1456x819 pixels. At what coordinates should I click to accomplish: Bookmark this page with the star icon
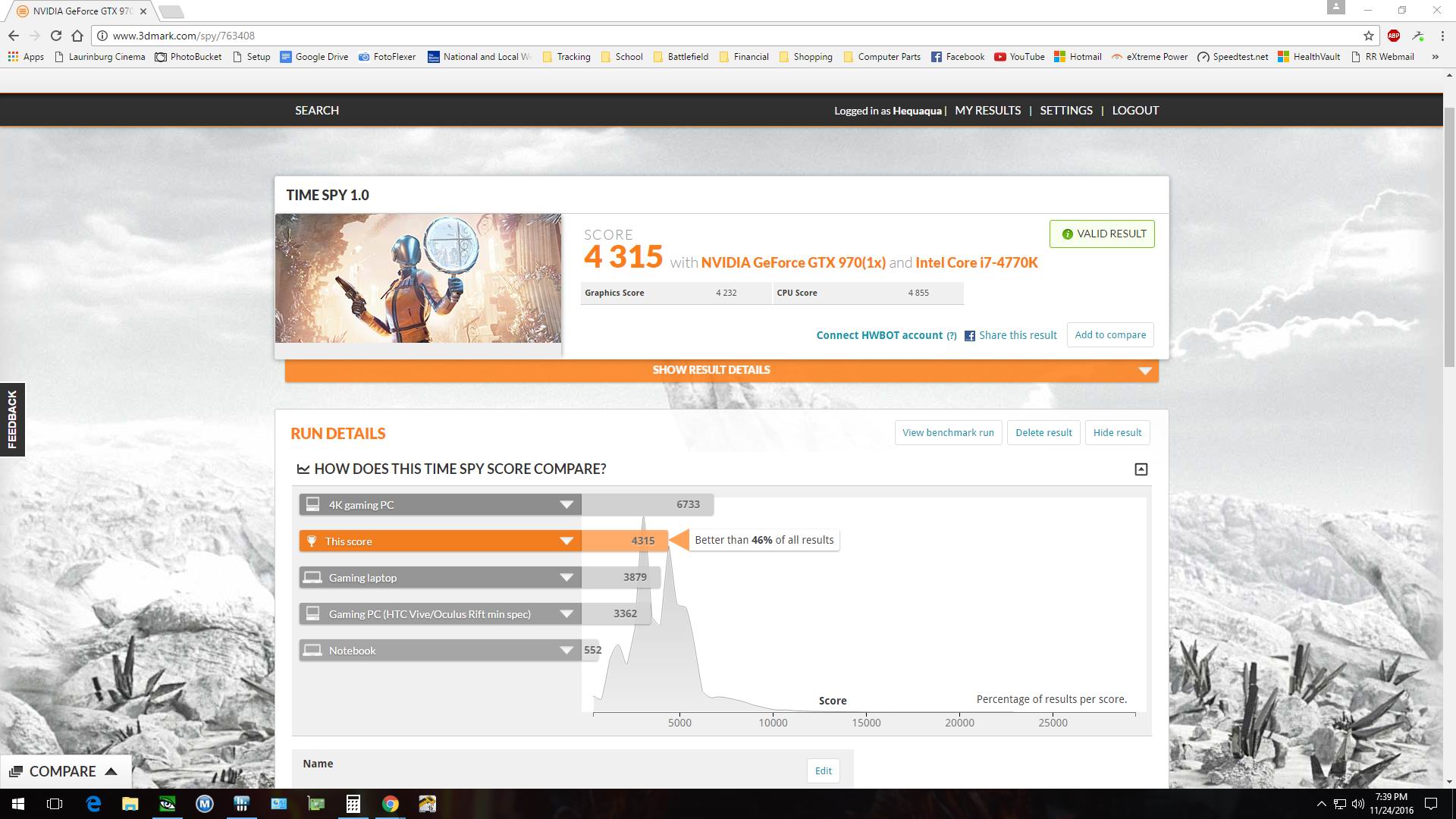click(1368, 36)
